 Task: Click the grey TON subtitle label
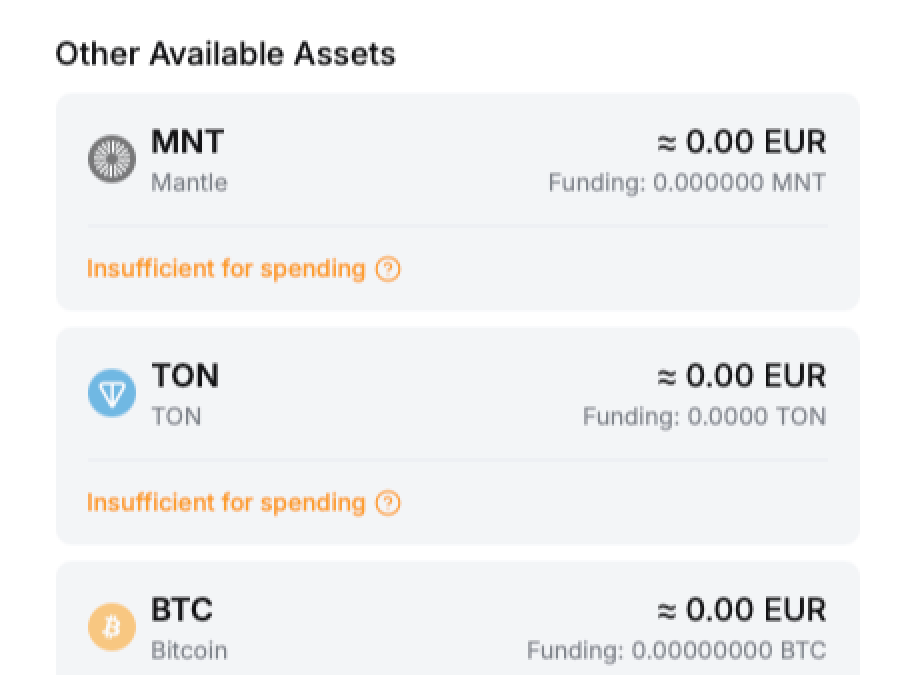tap(176, 417)
